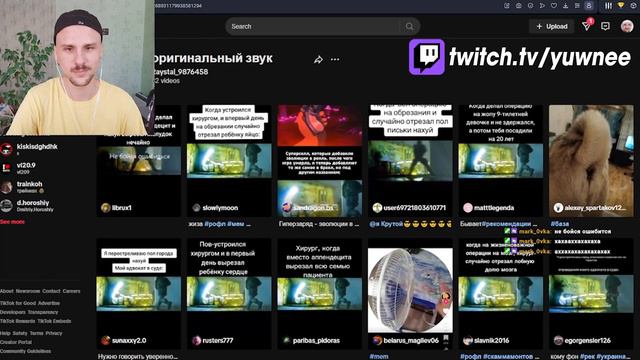Click See more under suggested accounts

pos(12,222)
